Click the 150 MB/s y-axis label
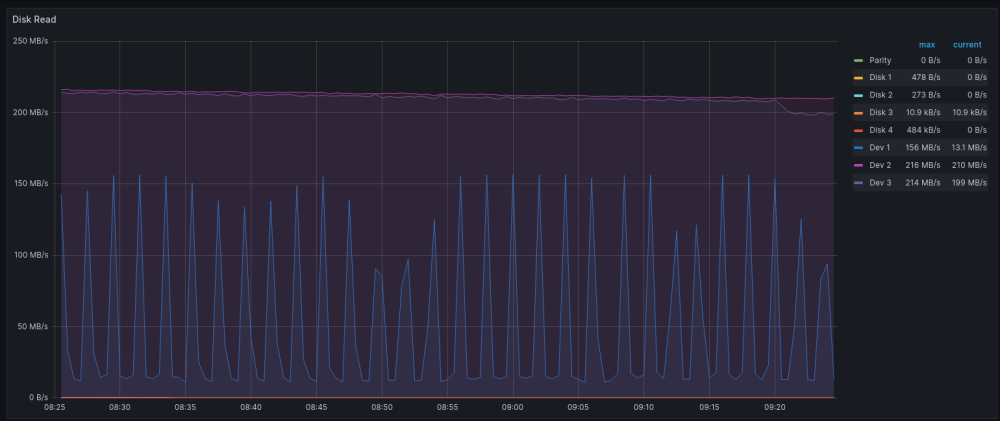Image resolution: width=1000 pixels, height=421 pixels. [x=31, y=184]
